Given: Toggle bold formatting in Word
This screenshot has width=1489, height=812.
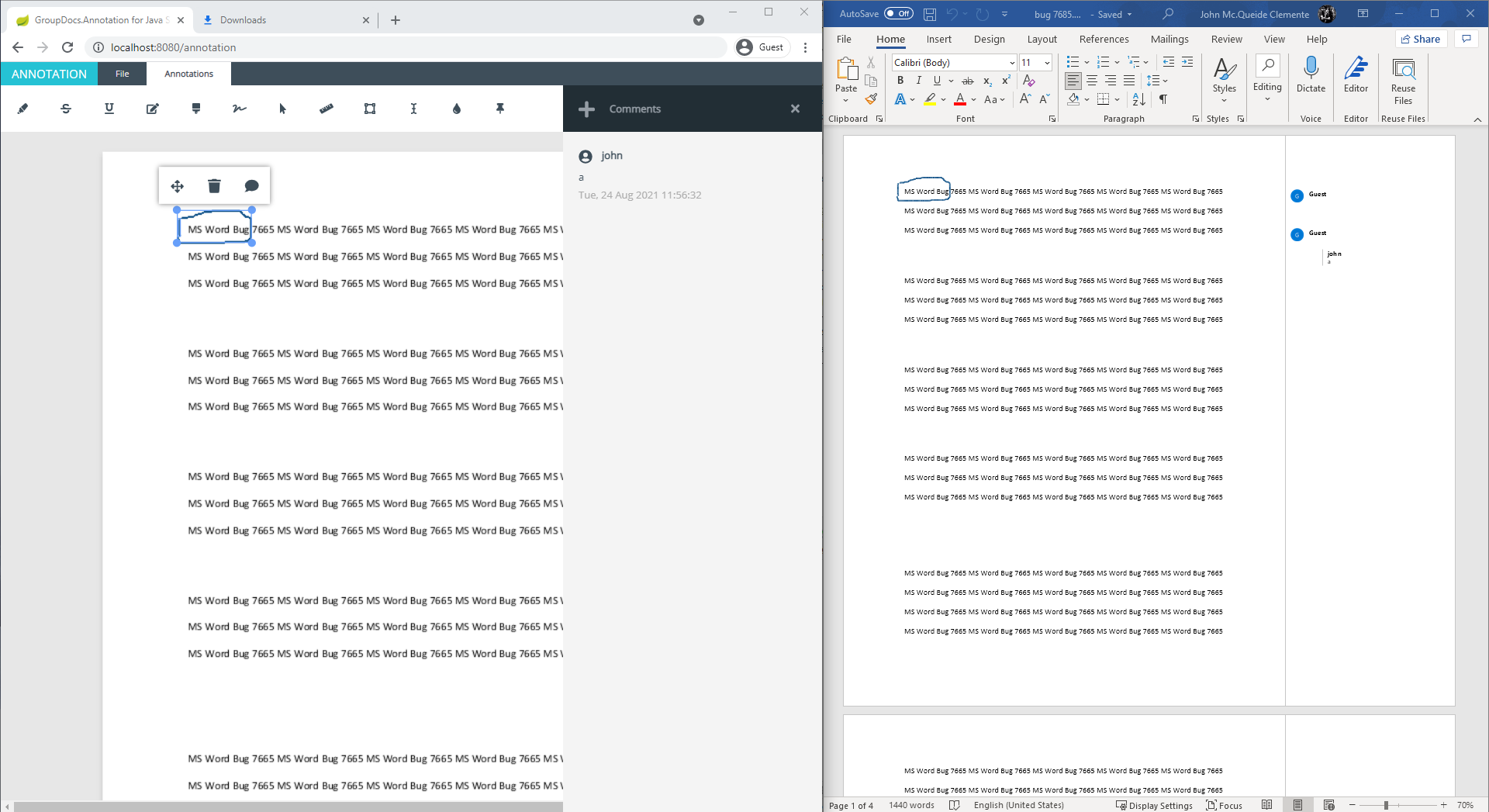Looking at the screenshot, I should click(x=900, y=80).
